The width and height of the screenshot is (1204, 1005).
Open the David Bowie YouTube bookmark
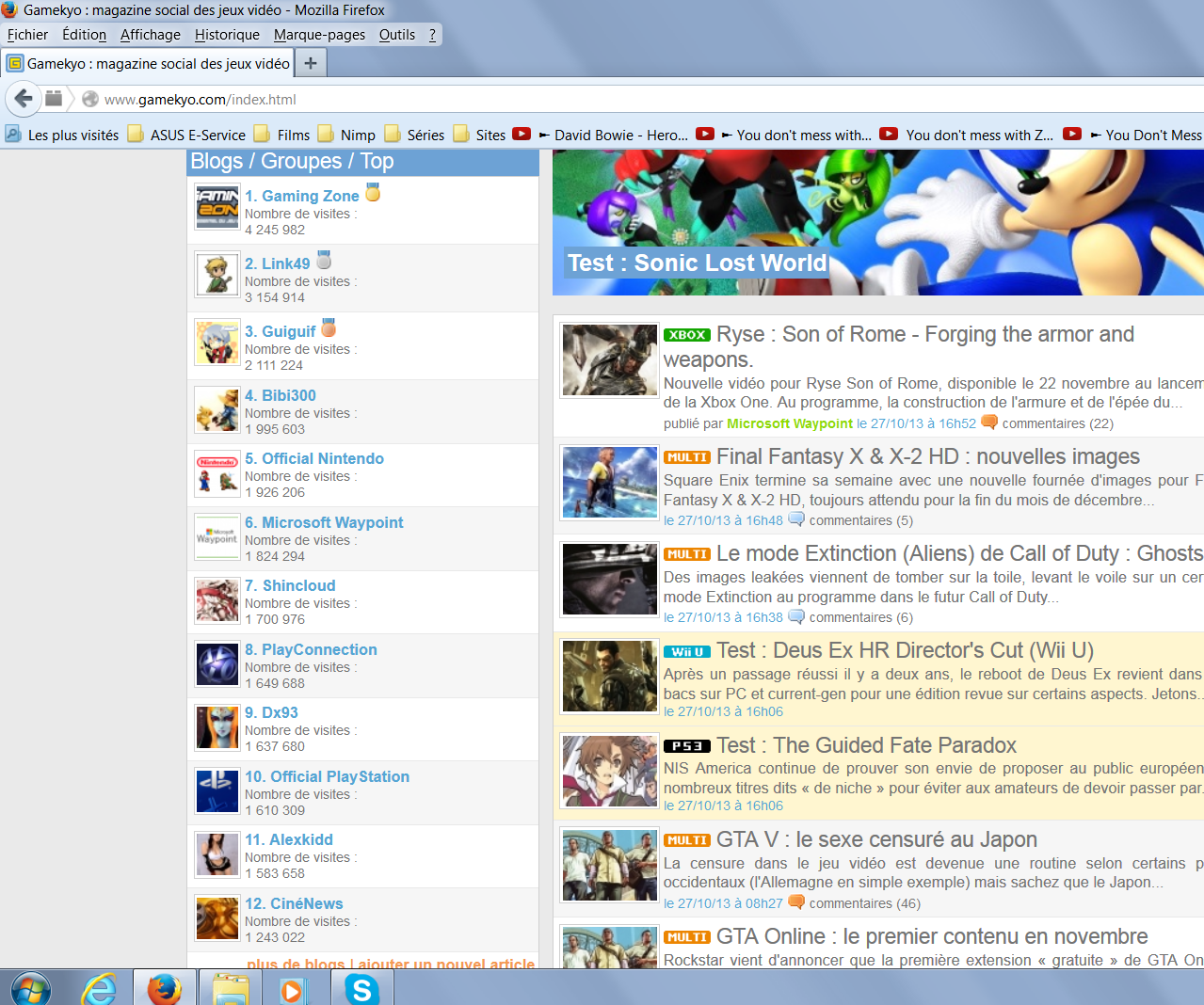coord(601,135)
